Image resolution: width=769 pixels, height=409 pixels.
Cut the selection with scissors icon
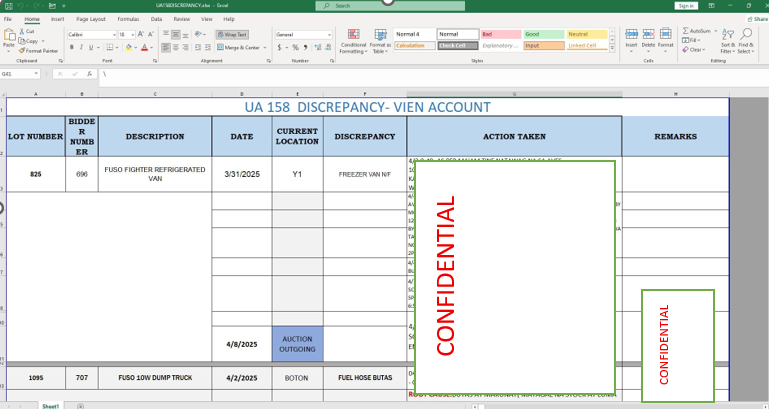tap(22, 31)
